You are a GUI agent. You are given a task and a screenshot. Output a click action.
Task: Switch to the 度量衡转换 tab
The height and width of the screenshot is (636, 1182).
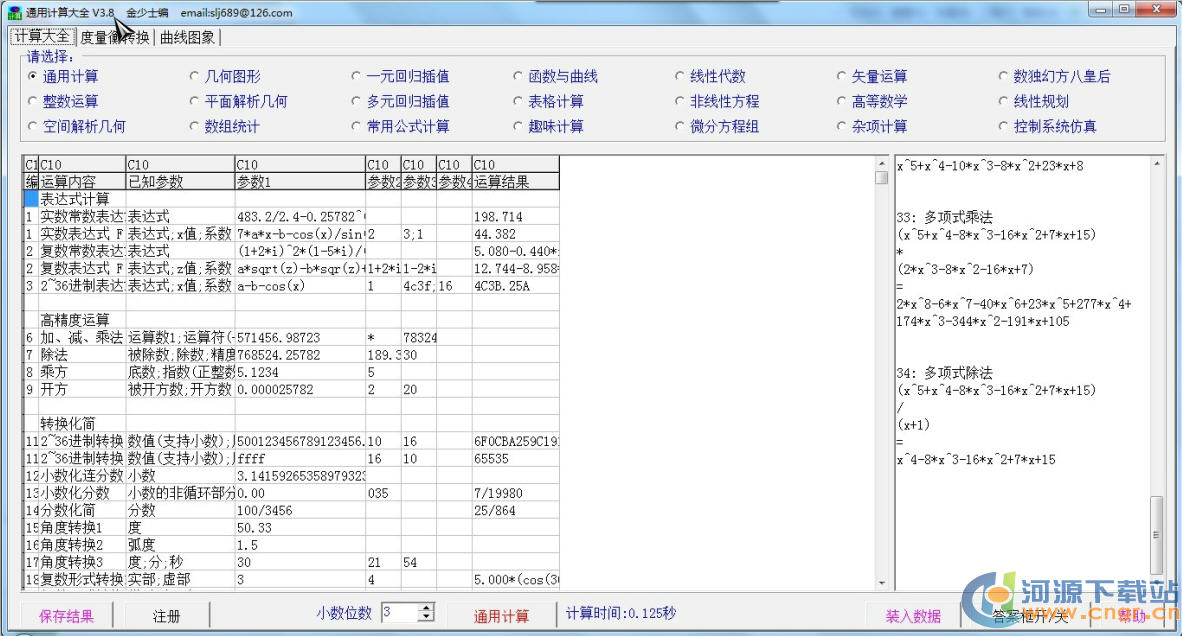115,38
